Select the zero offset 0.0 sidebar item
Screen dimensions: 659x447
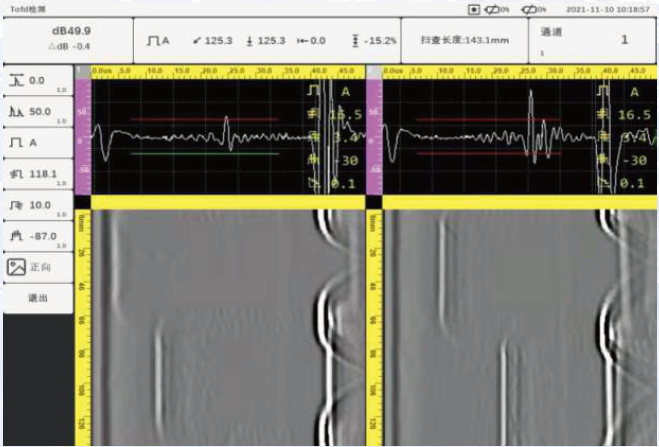tap(38, 80)
